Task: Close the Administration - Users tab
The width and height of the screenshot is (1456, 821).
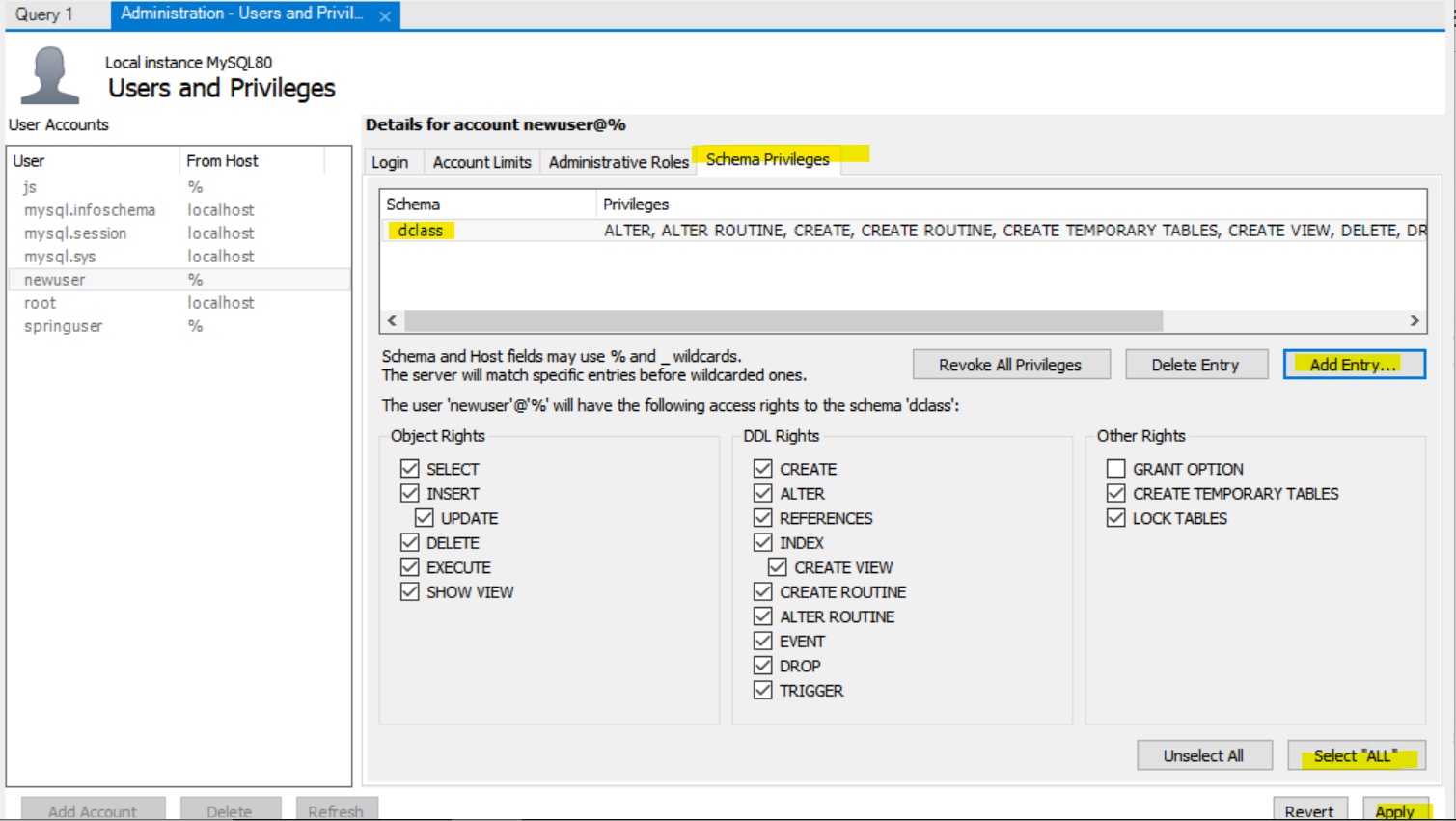Action: (x=385, y=14)
